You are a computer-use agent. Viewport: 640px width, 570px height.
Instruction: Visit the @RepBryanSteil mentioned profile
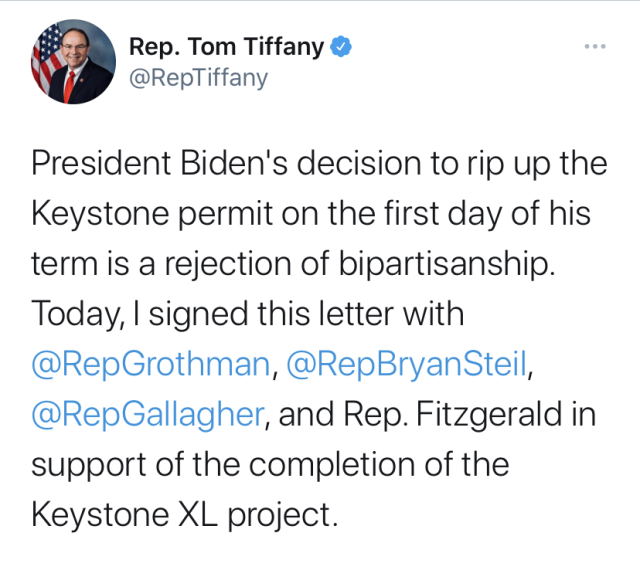click(406, 366)
